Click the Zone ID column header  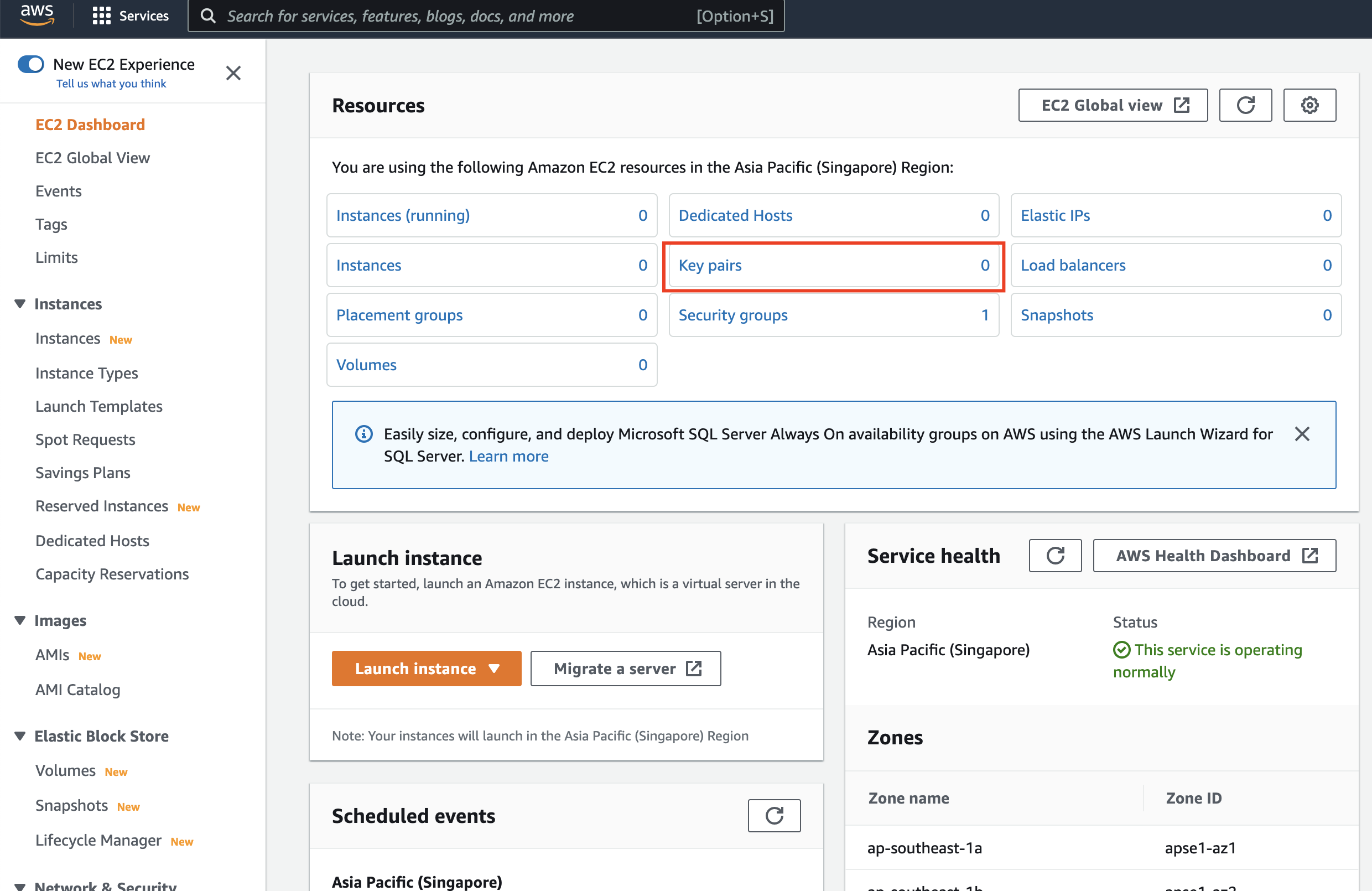click(1193, 798)
